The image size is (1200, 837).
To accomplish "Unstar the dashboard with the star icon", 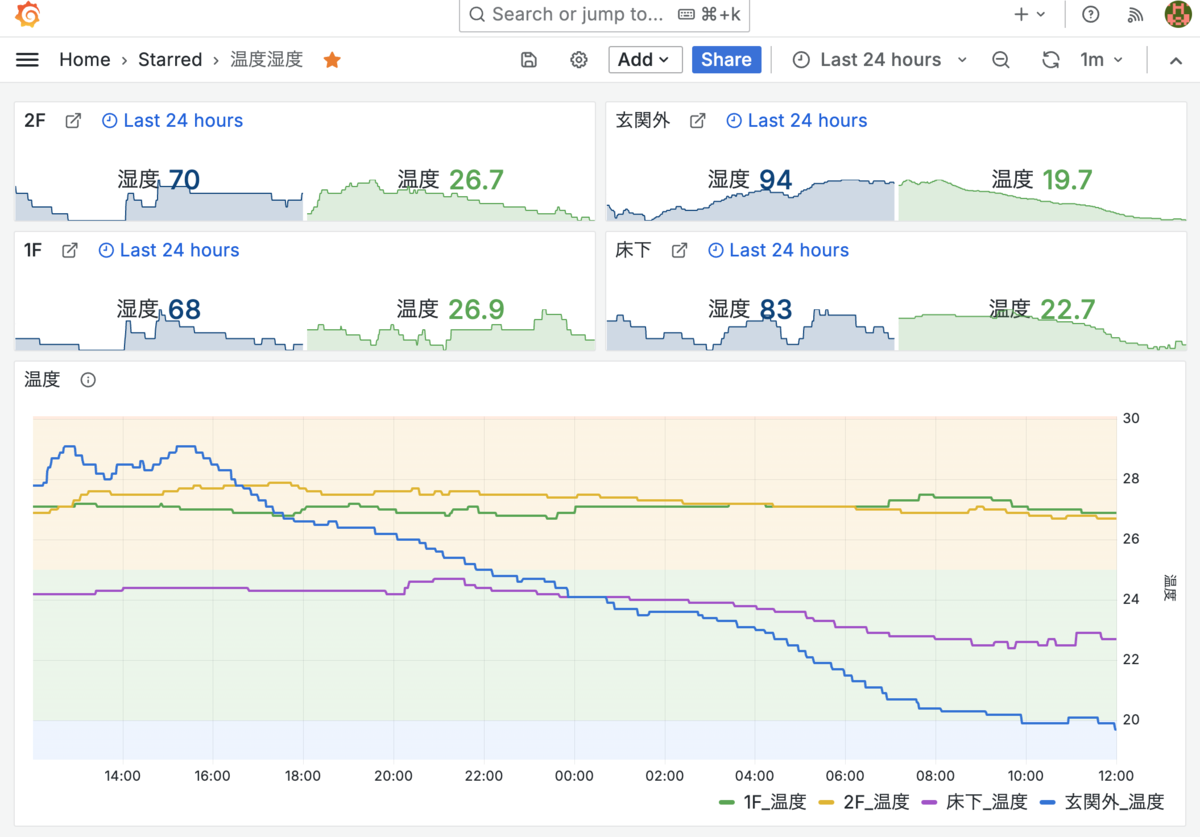I will [x=332, y=60].
